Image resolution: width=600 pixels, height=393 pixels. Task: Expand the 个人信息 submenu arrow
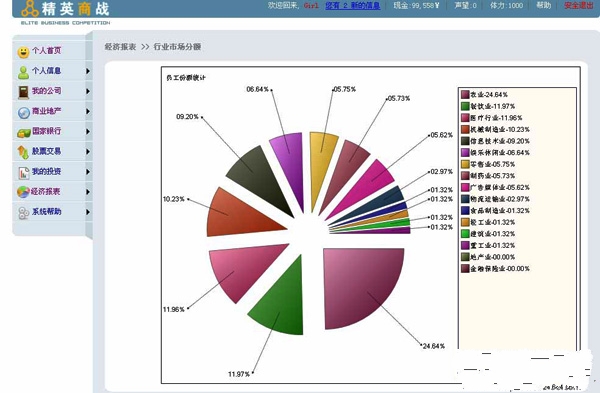[88, 71]
